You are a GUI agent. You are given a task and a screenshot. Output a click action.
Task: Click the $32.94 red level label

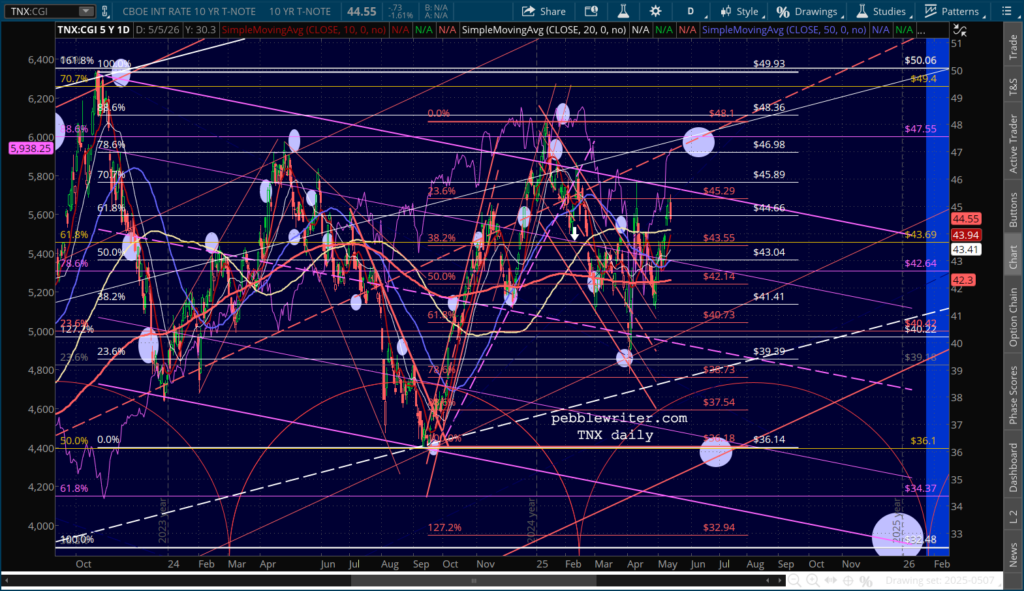718,528
